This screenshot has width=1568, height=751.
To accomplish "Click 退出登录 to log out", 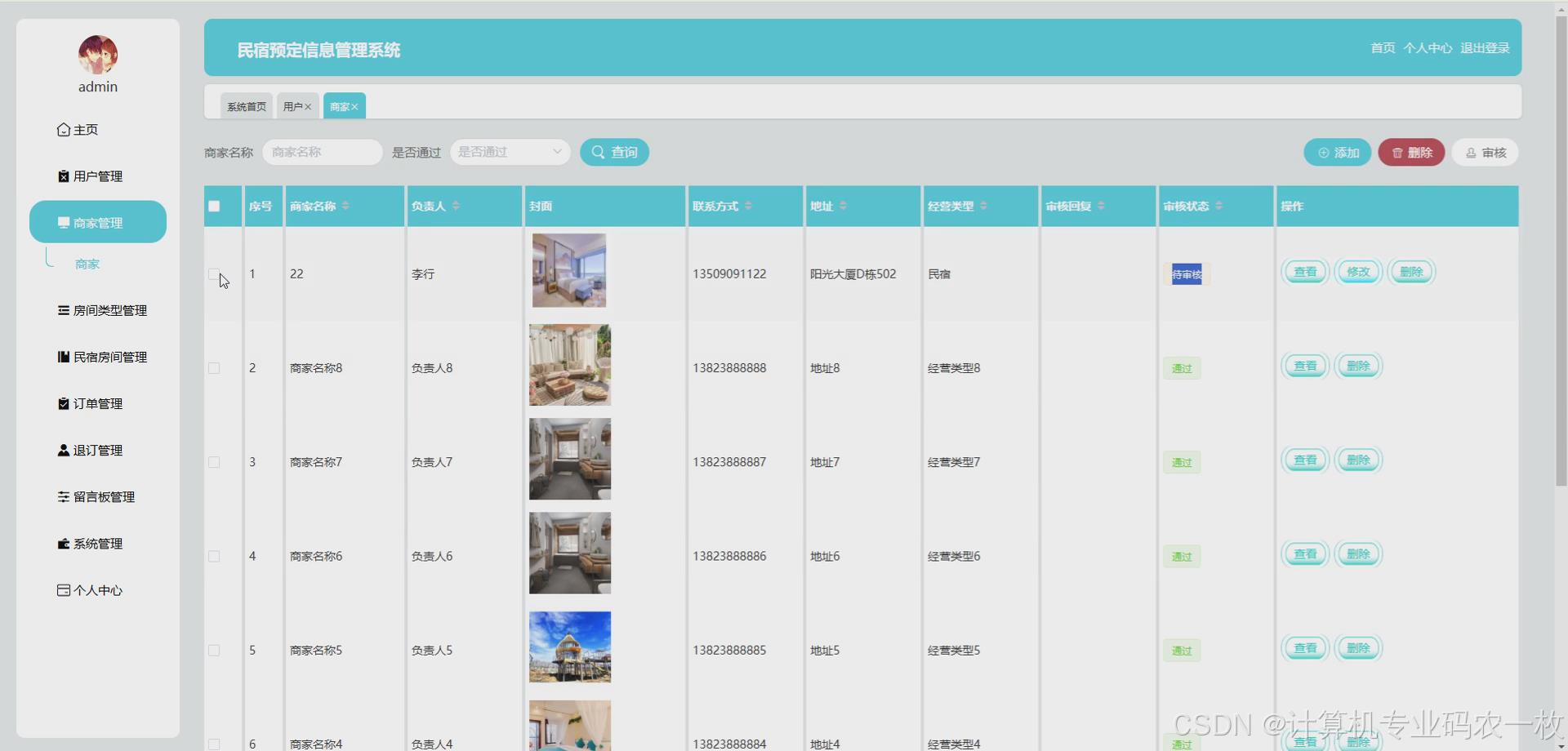I will (x=1485, y=48).
